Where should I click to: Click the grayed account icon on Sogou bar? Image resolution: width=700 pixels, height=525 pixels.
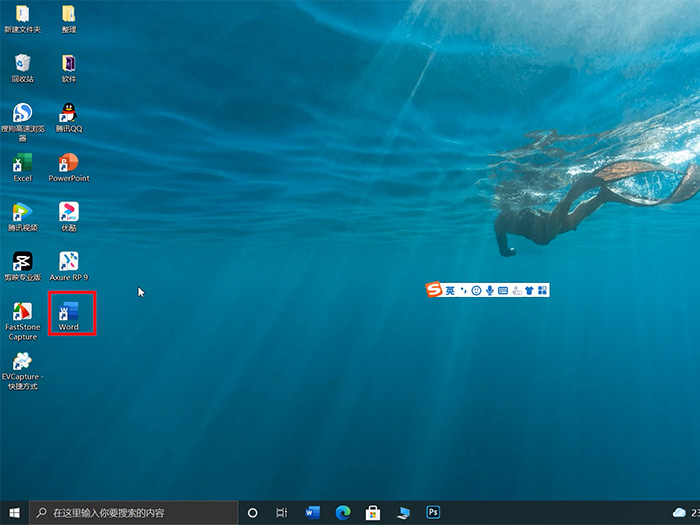[x=517, y=291]
